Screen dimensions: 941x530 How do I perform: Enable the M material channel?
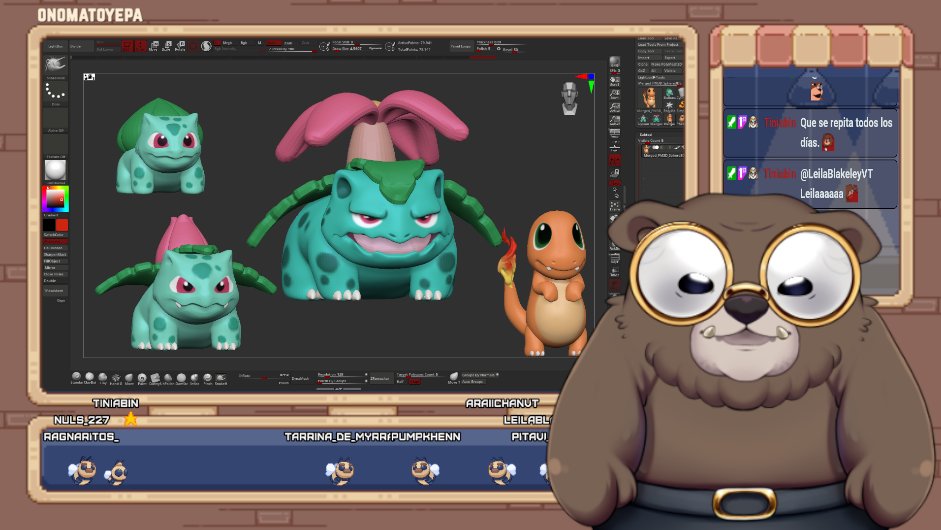point(259,43)
